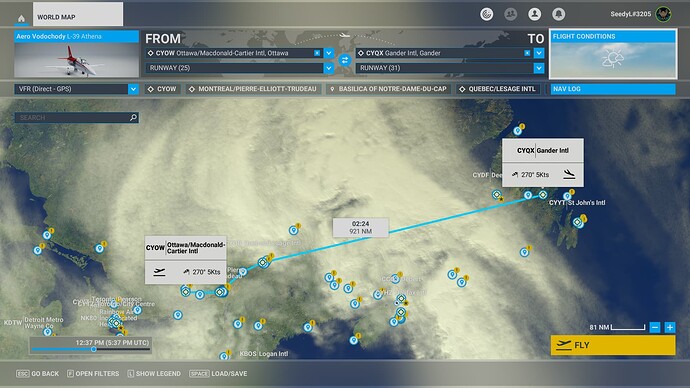This screenshot has width=690, height=388.
Task: Click the Gander airport marker on route
Action: 543,194
